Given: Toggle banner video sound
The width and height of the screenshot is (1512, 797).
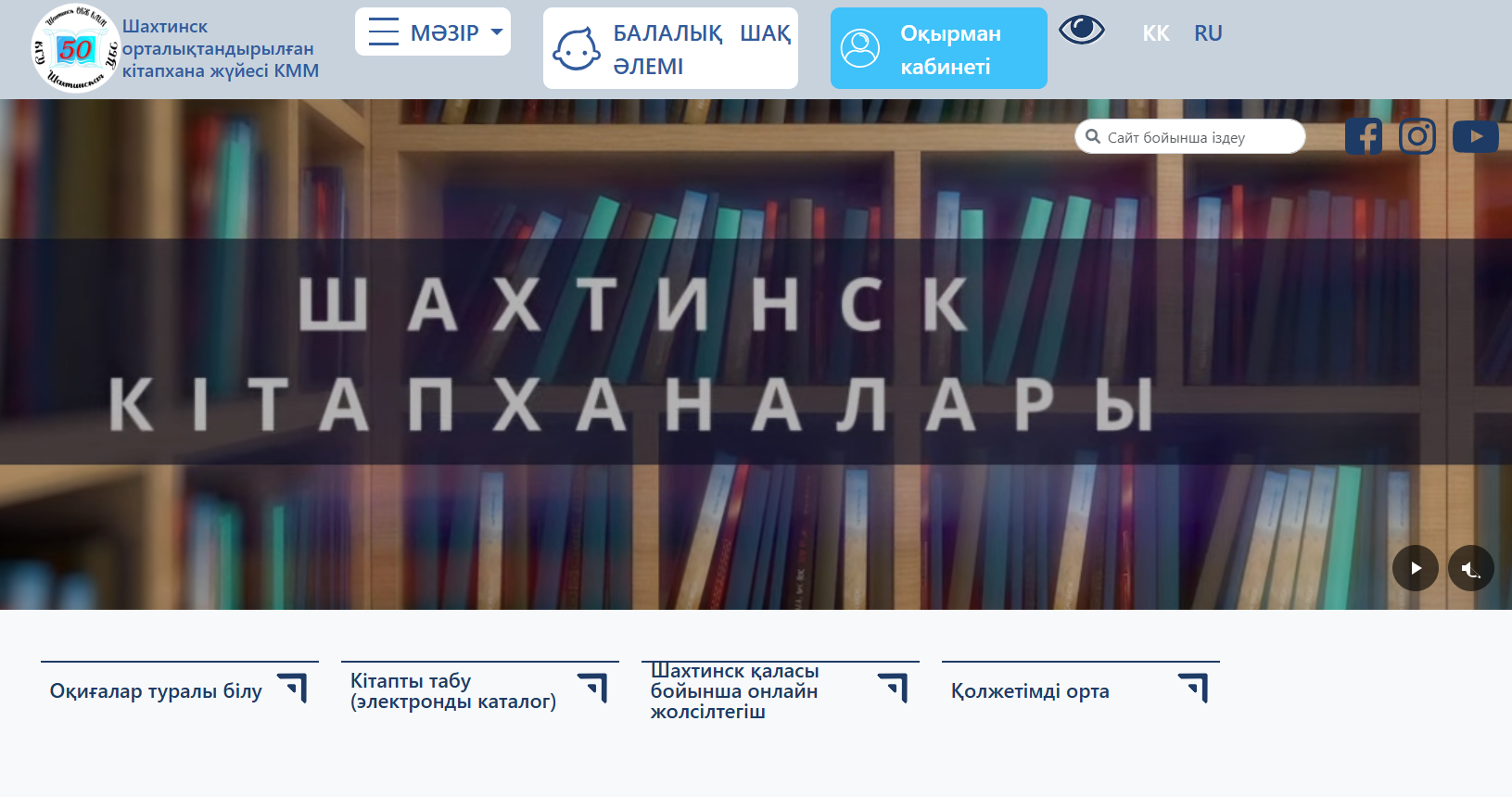Looking at the screenshot, I should pos(1471,568).
